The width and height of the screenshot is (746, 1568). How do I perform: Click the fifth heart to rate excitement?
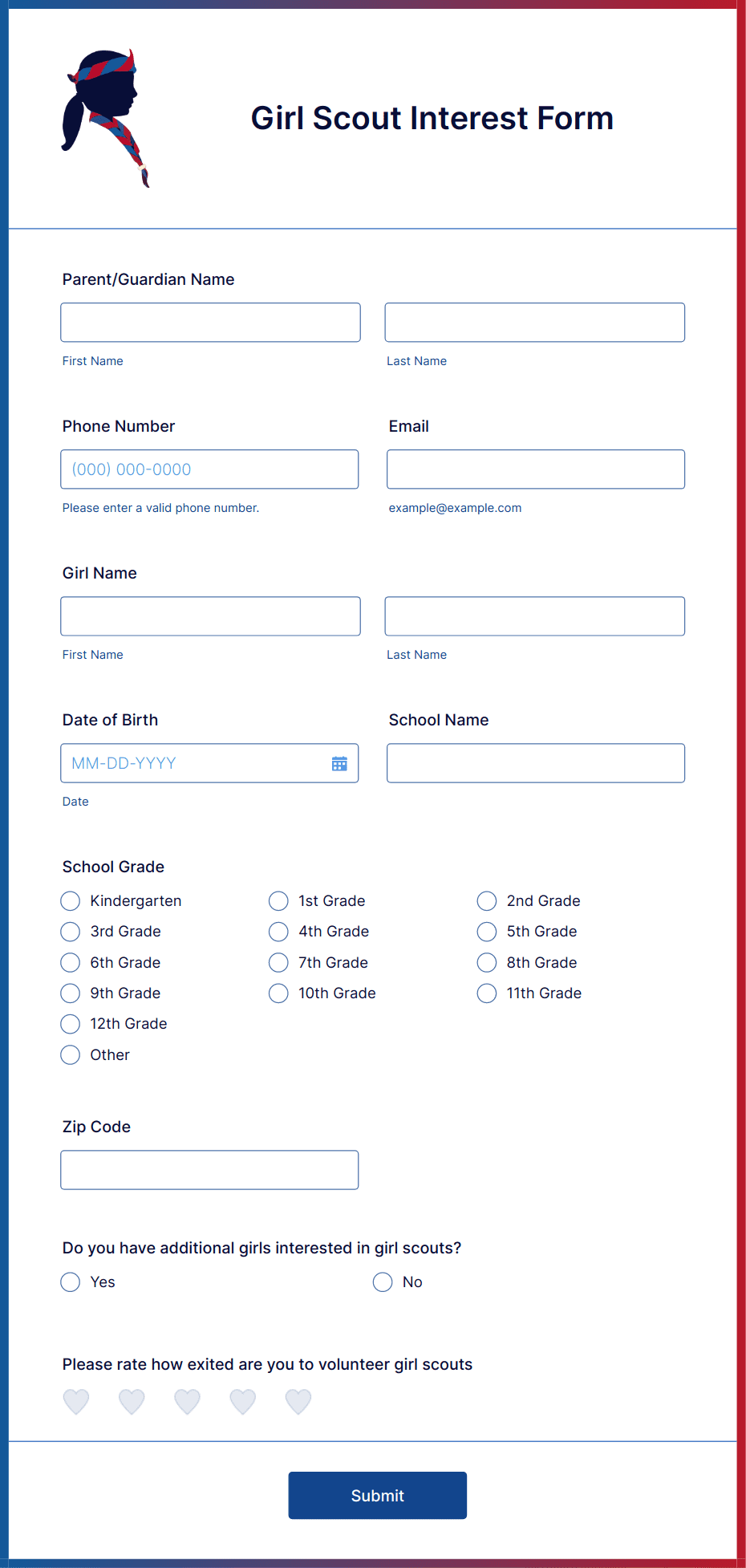(298, 1401)
